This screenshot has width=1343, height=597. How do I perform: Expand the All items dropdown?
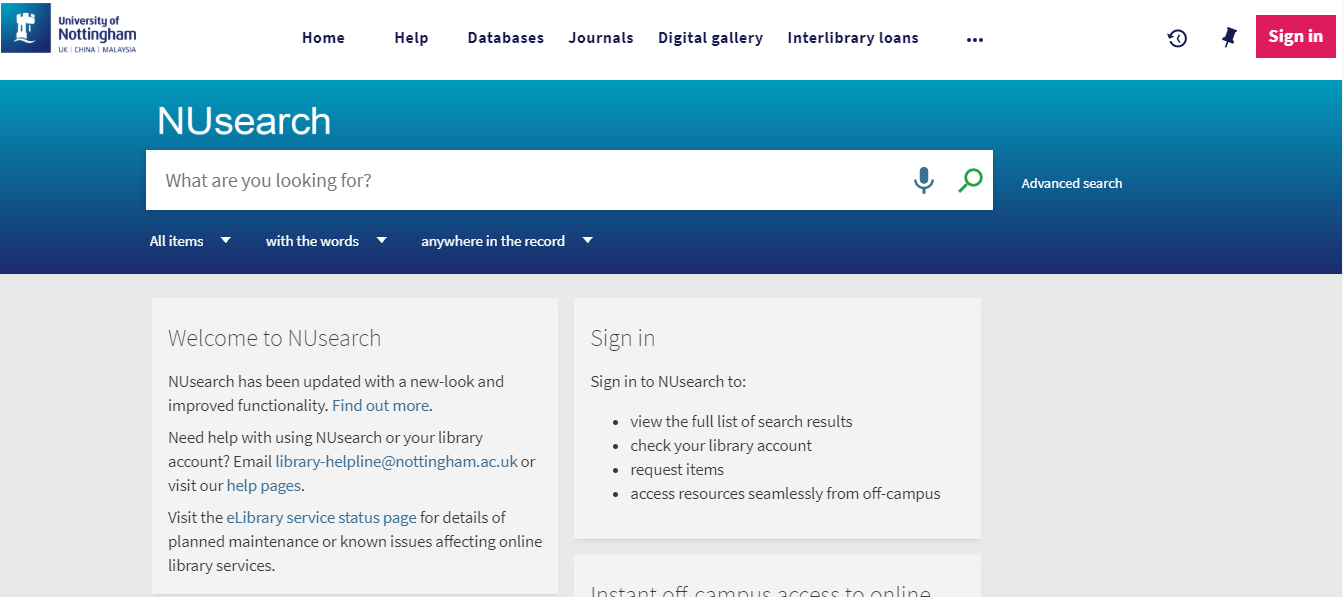point(190,241)
